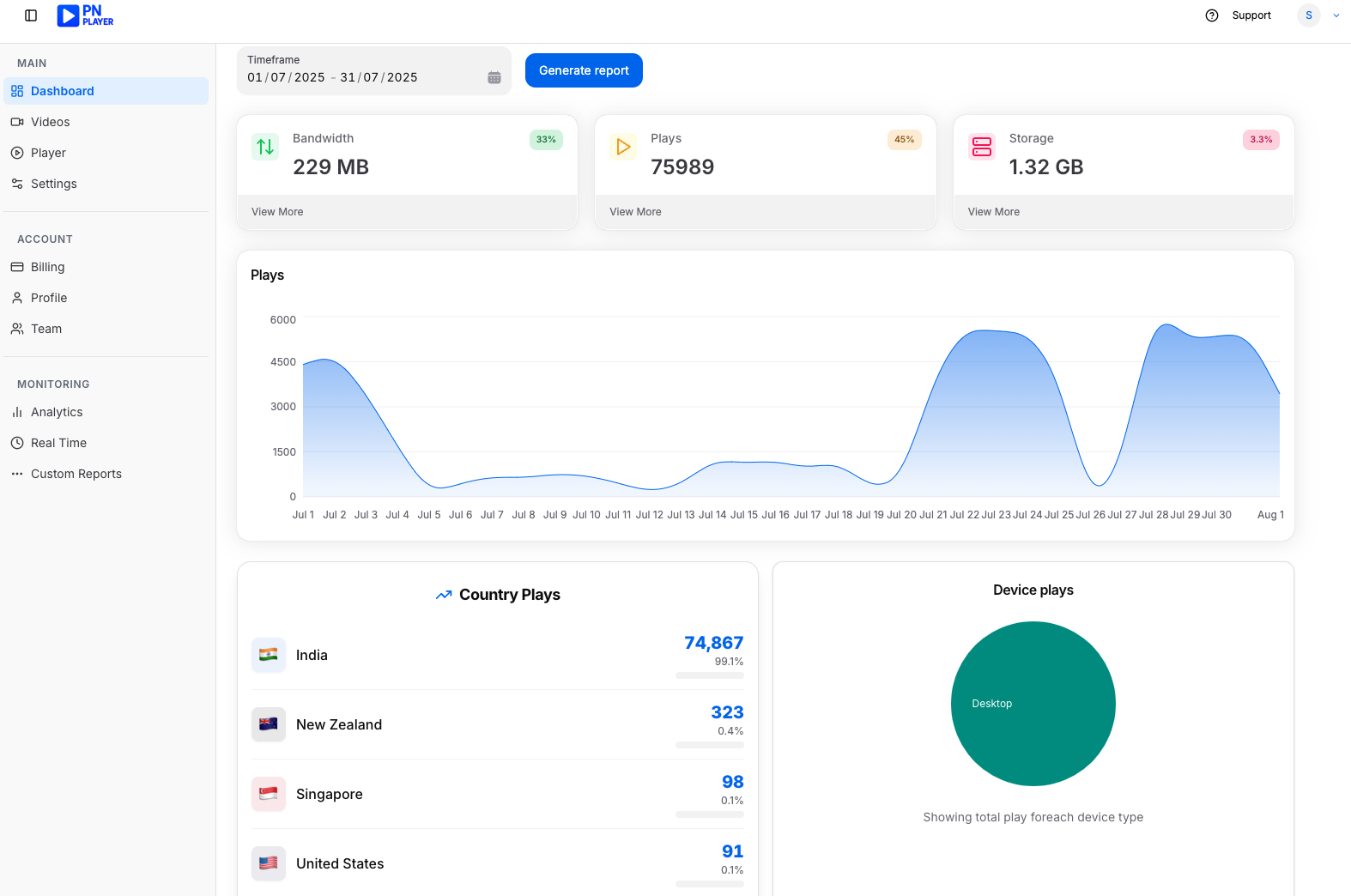This screenshot has height=896, width=1351.
Task: Click the Support help circle icon
Action: [x=1212, y=15]
